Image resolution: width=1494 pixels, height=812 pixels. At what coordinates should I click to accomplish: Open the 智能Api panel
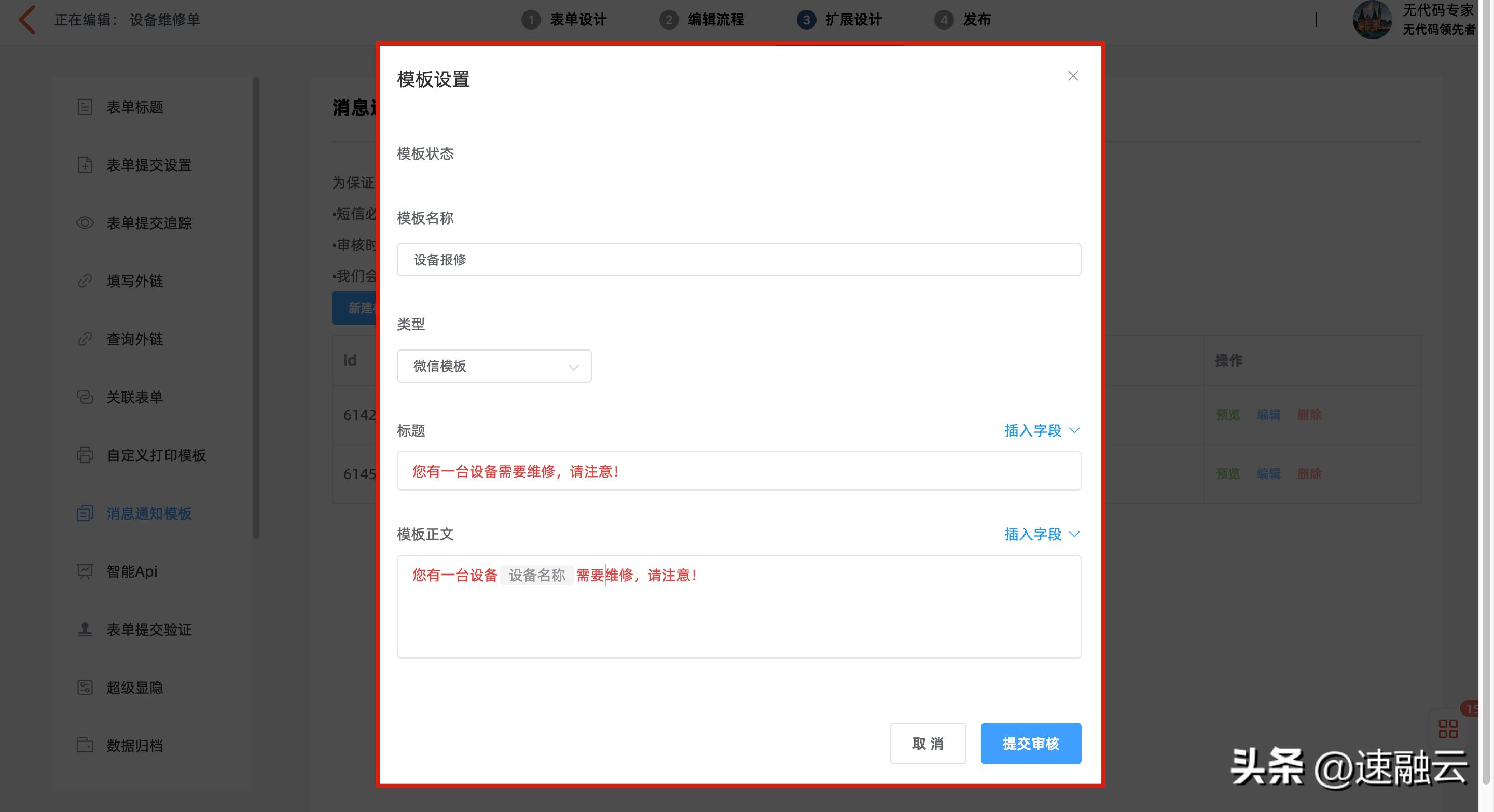coord(131,571)
